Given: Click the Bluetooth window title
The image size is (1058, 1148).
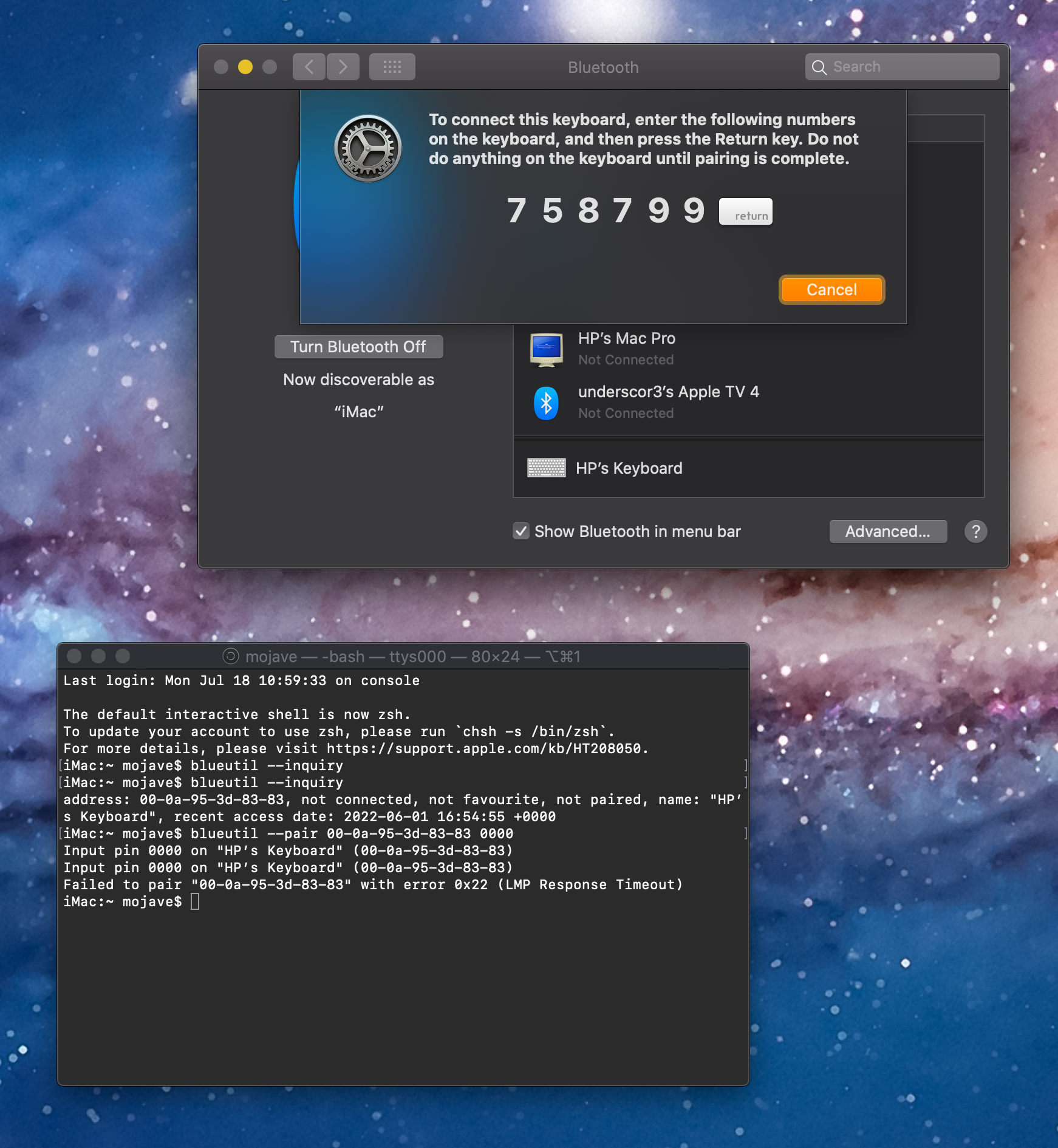Looking at the screenshot, I should pyautogui.click(x=603, y=67).
